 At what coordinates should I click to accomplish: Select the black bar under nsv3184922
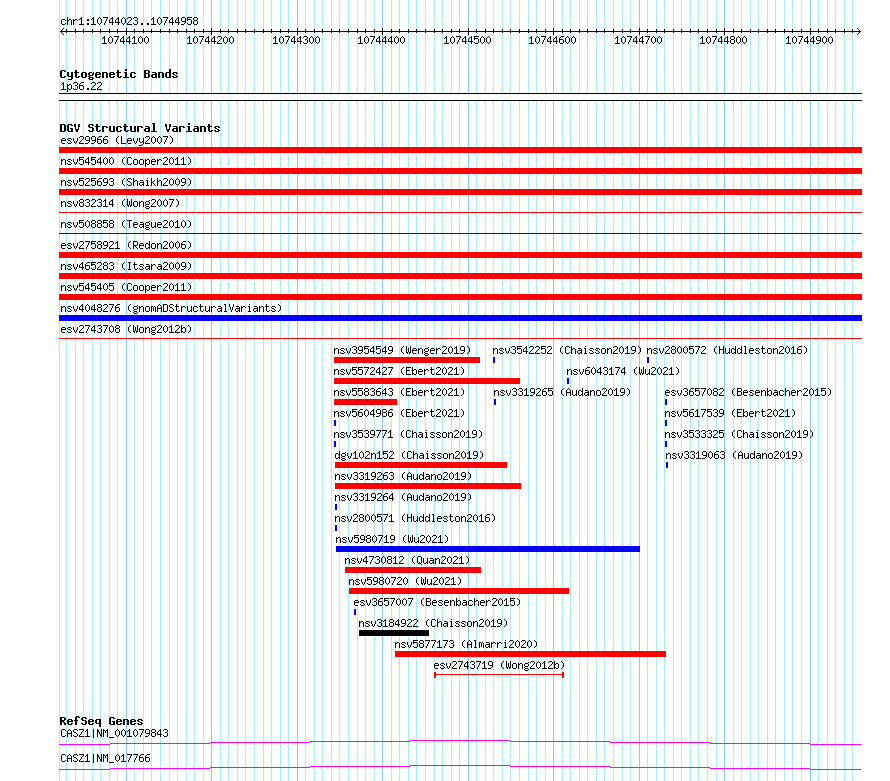(394, 633)
